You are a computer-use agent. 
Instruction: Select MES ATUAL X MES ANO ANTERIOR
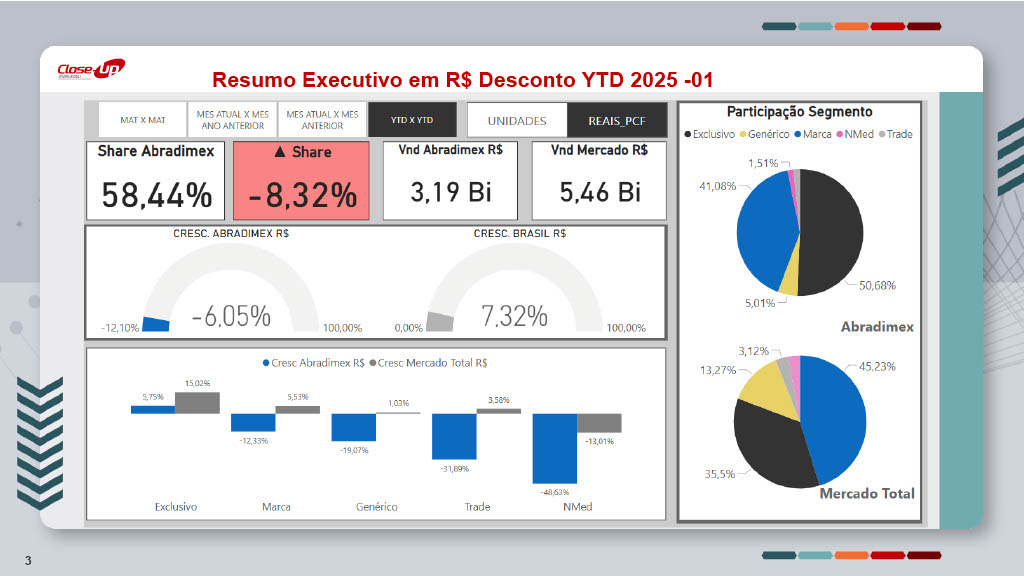click(x=232, y=120)
